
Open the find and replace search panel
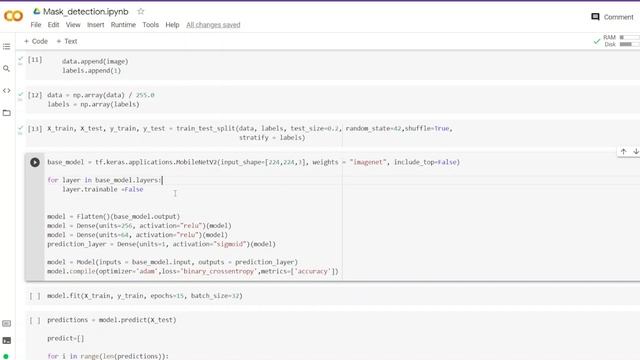pyautogui.click(x=7, y=69)
